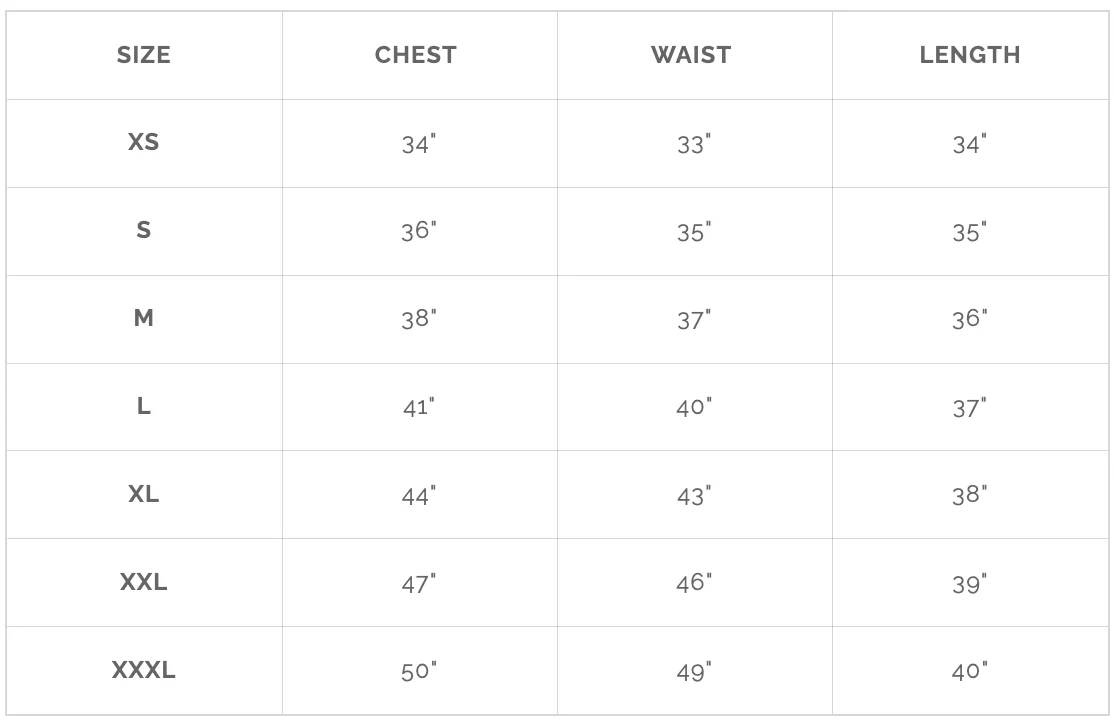Select the L size row label
Viewport: 1114px width, 724px height.
coord(144,406)
